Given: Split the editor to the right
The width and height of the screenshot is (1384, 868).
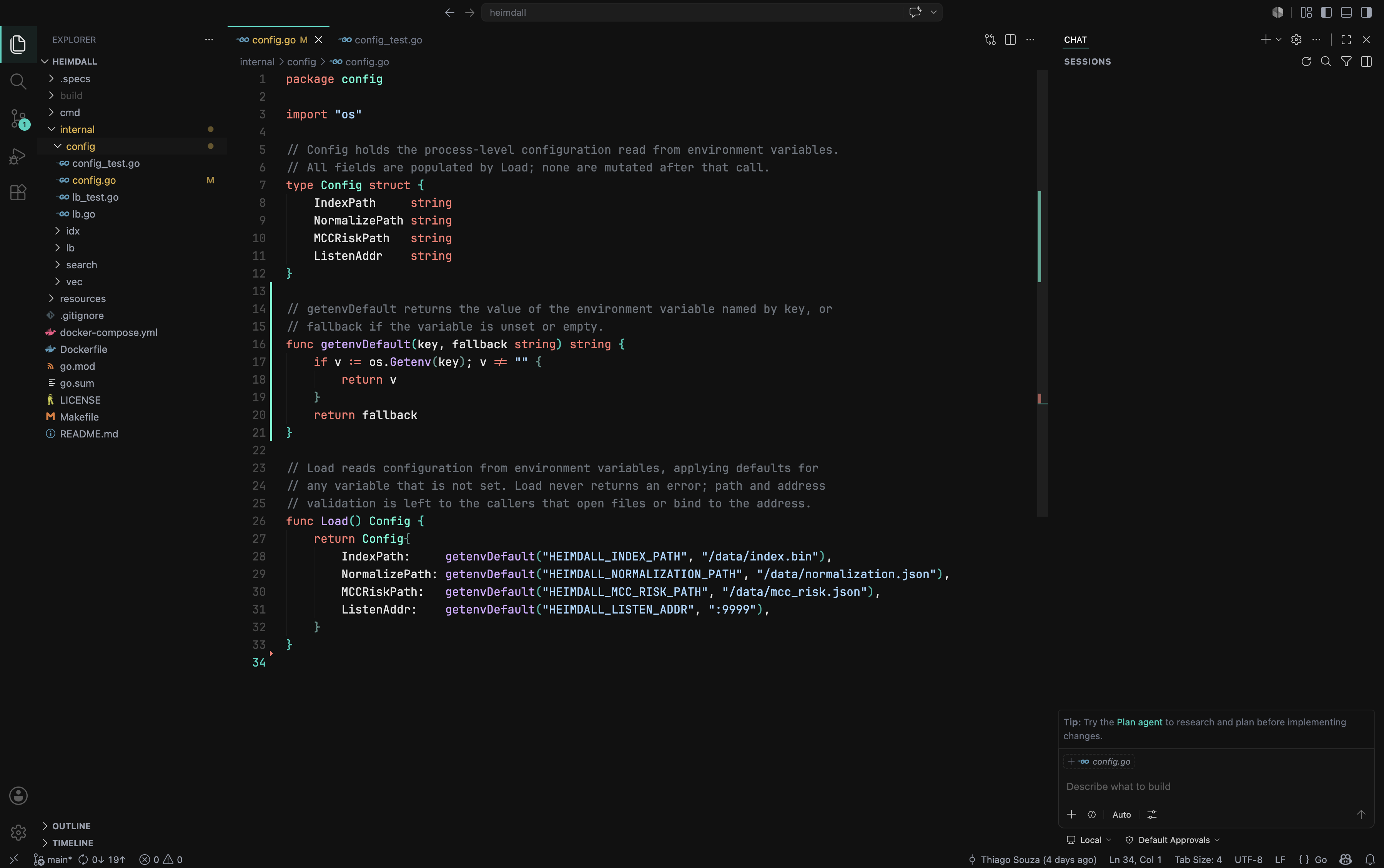Looking at the screenshot, I should [1010, 40].
